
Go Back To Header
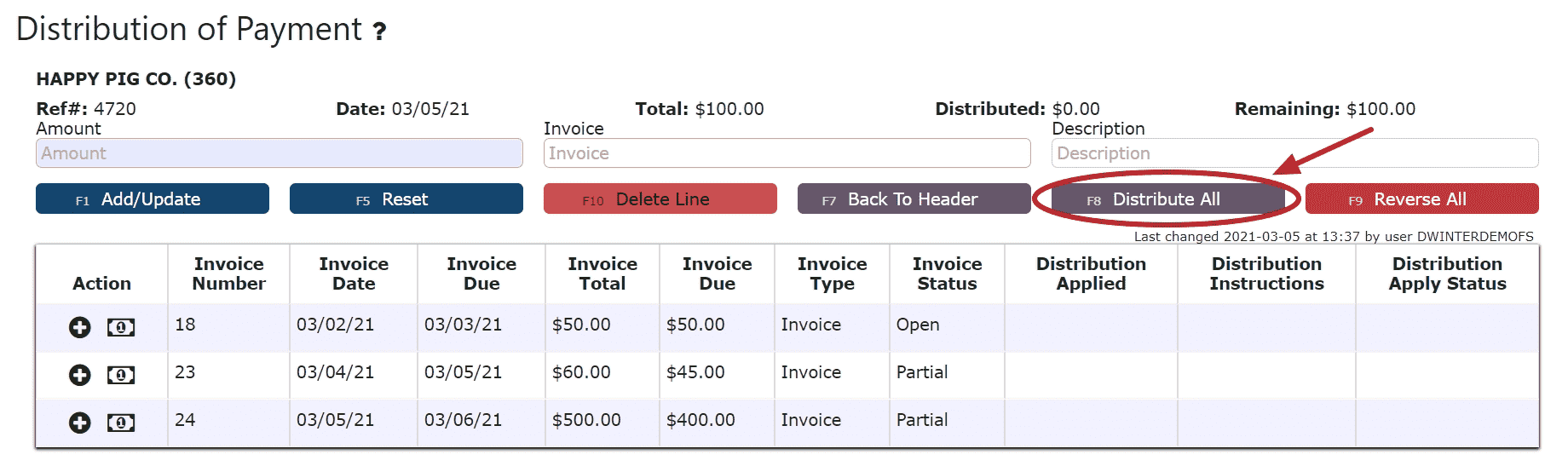914,198
